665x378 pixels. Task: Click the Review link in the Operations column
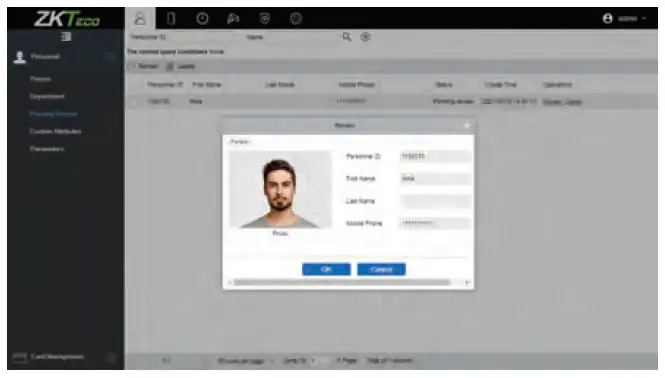(552, 102)
